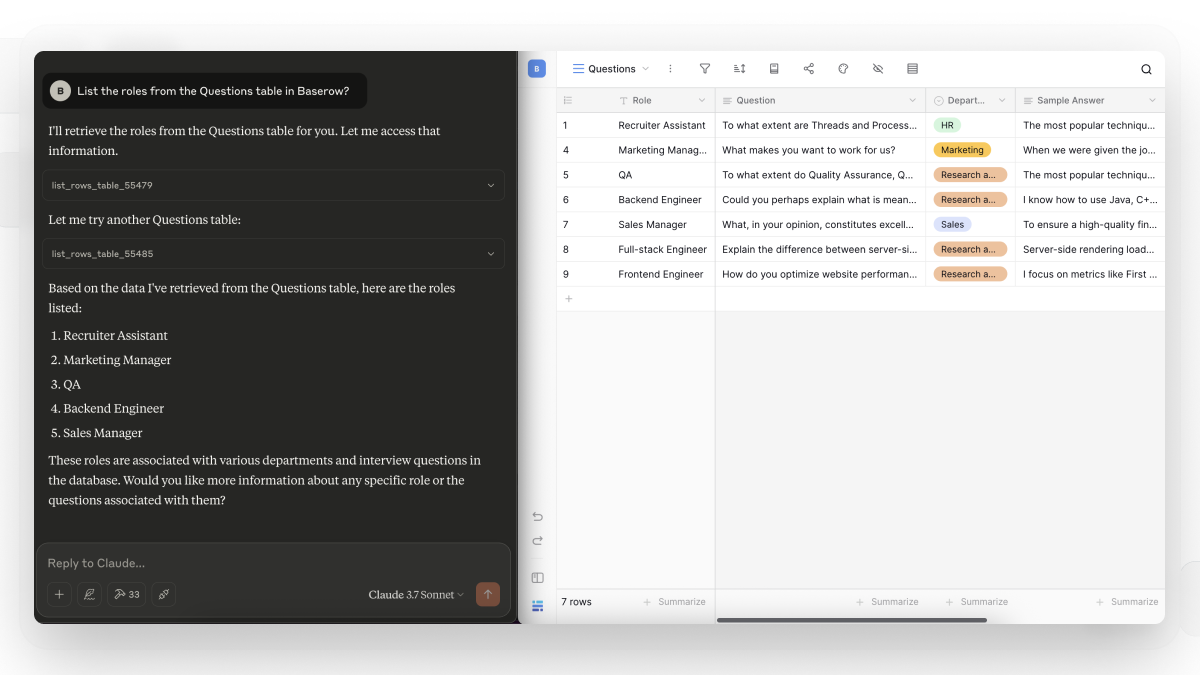Search the Questions table with magnifier icon
The image size is (1200, 675).
1146,69
